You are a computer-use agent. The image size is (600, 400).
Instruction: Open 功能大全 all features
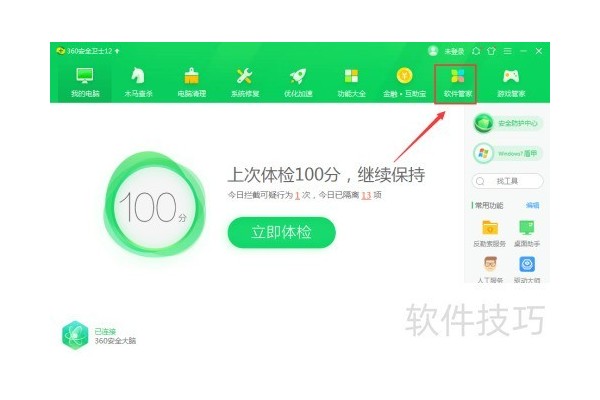point(351,82)
